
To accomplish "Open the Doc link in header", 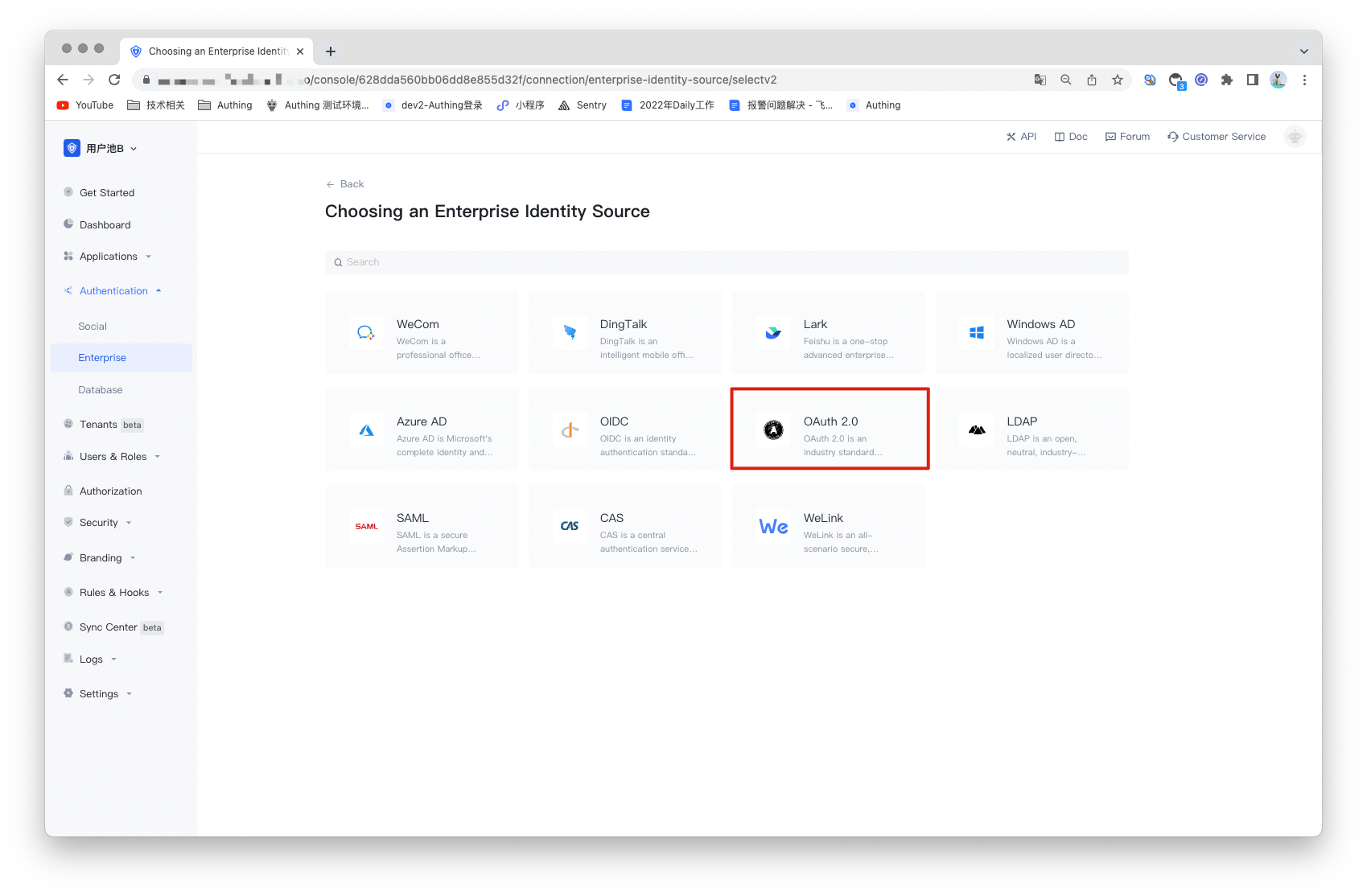I will 1071,137.
